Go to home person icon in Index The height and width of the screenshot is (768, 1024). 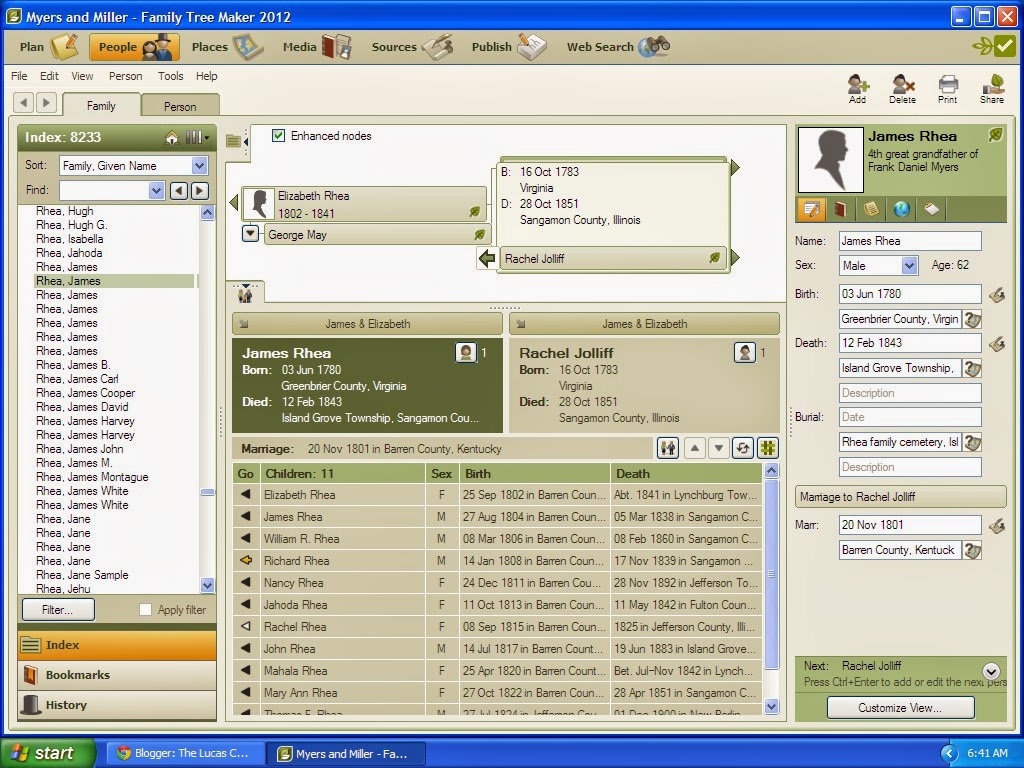(172, 137)
